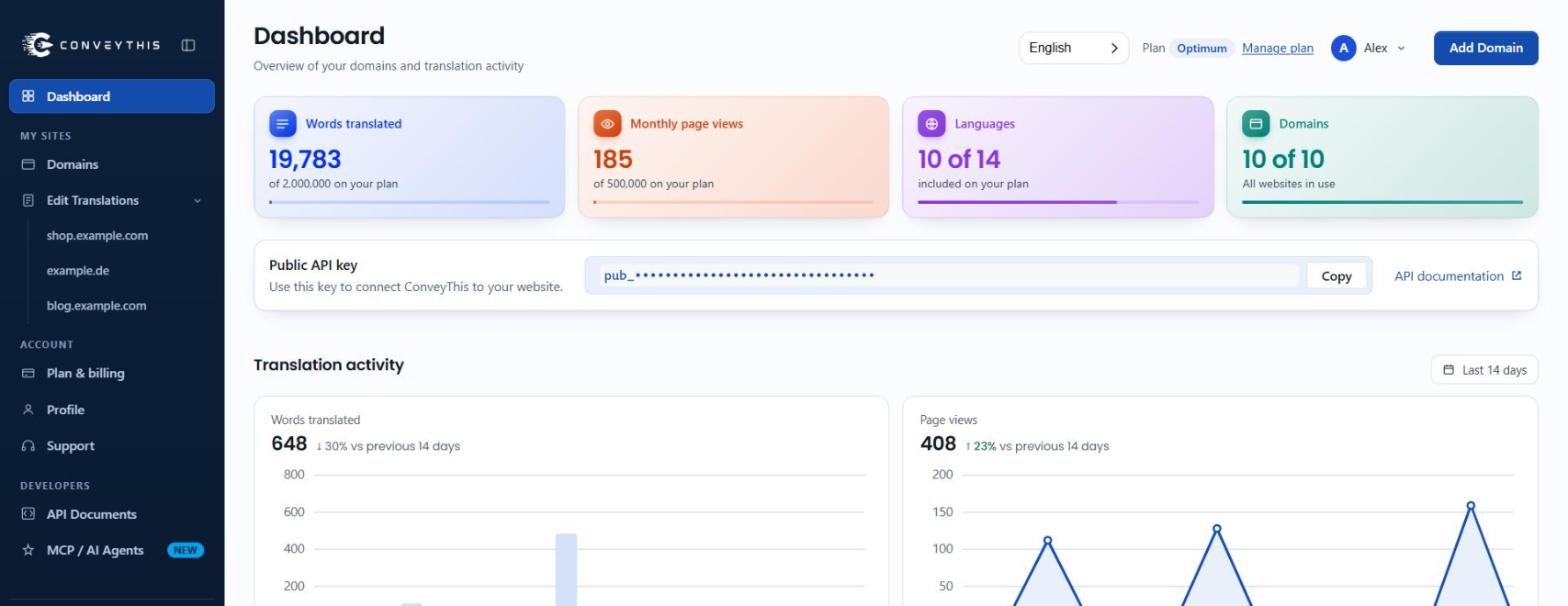Click Monthly page views eye icon
Image resolution: width=1568 pixels, height=606 pixels.
coord(607,124)
